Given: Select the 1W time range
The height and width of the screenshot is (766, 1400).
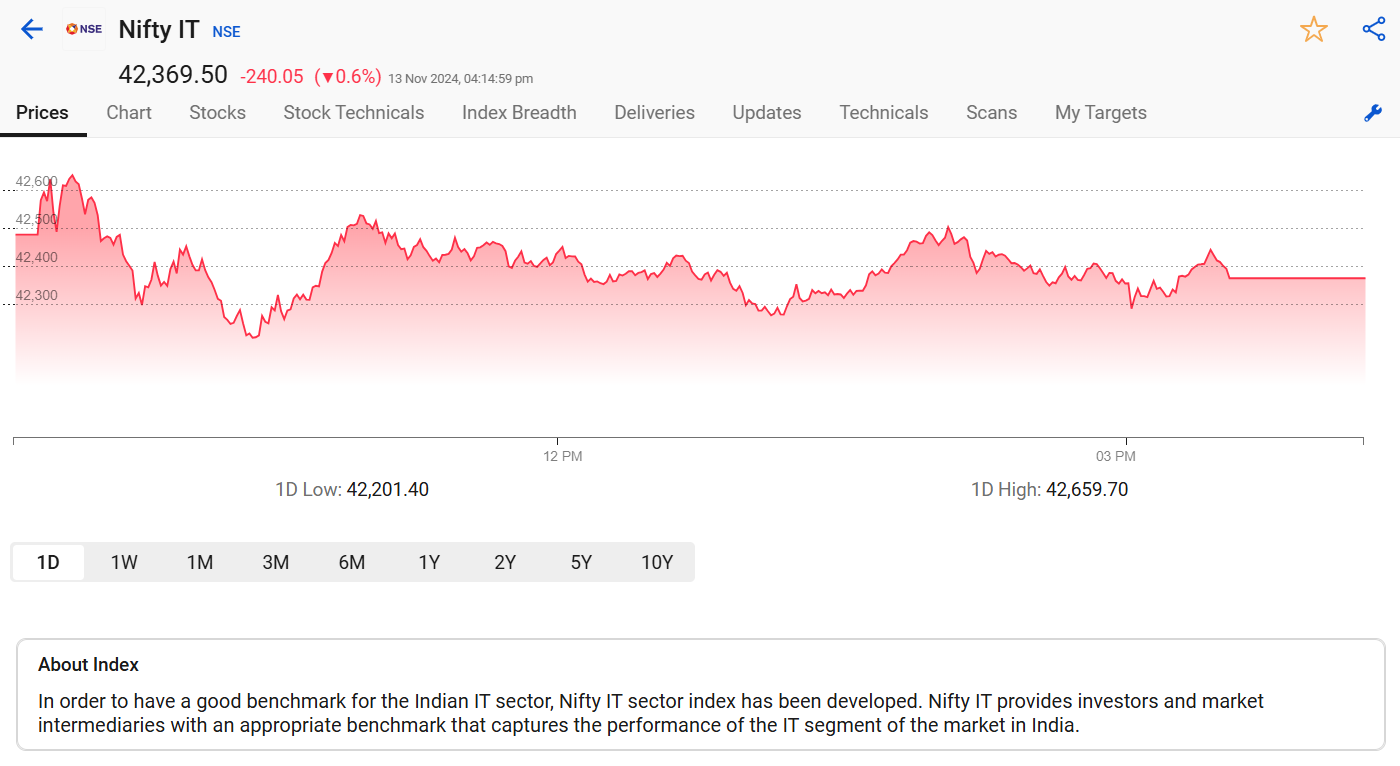Looking at the screenshot, I should (x=124, y=562).
